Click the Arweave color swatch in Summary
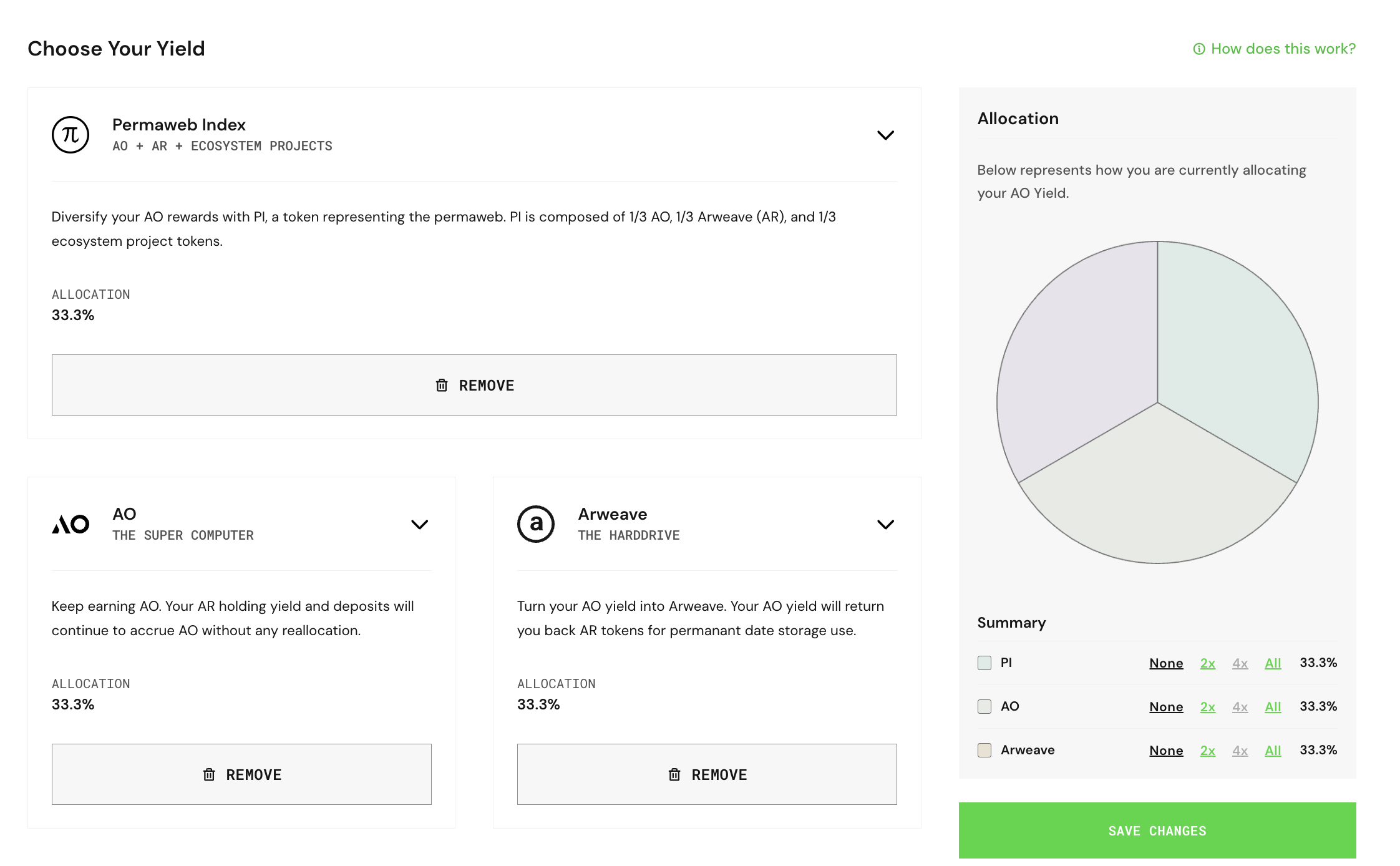1400x866 pixels. pyautogui.click(x=984, y=750)
